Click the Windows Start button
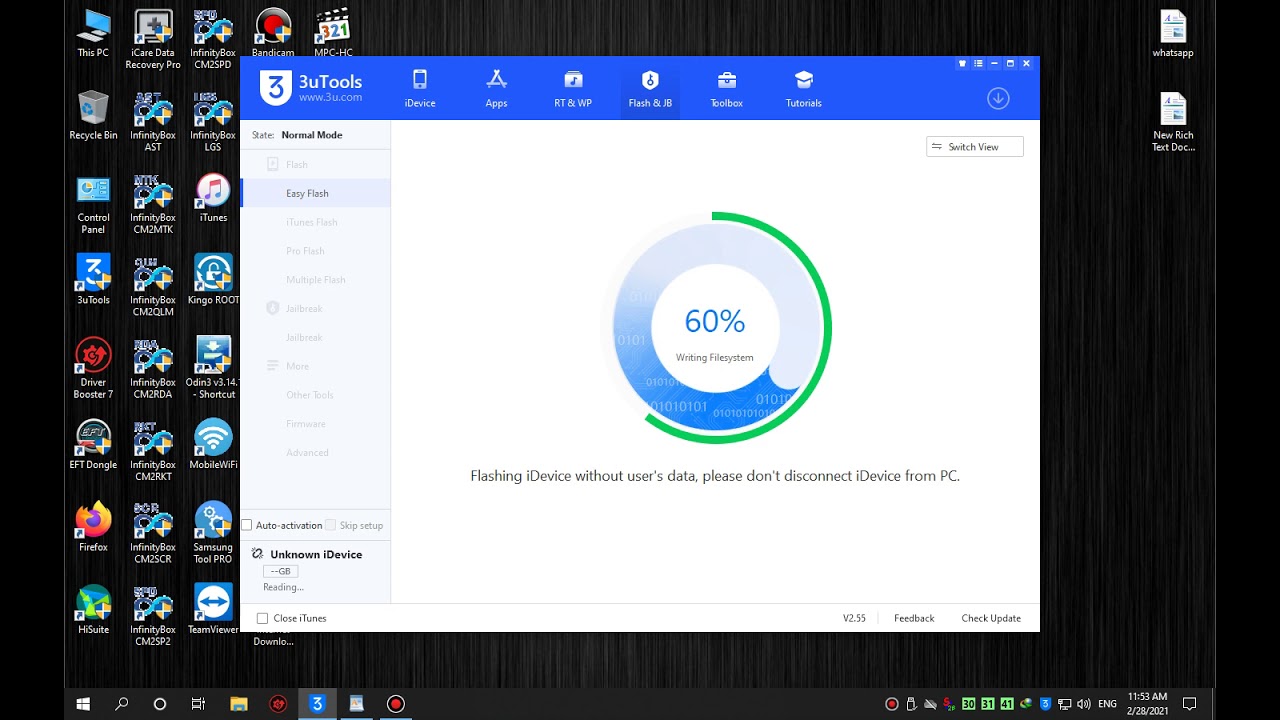Image resolution: width=1280 pixels, height=720 pixels. click(83, 704)
